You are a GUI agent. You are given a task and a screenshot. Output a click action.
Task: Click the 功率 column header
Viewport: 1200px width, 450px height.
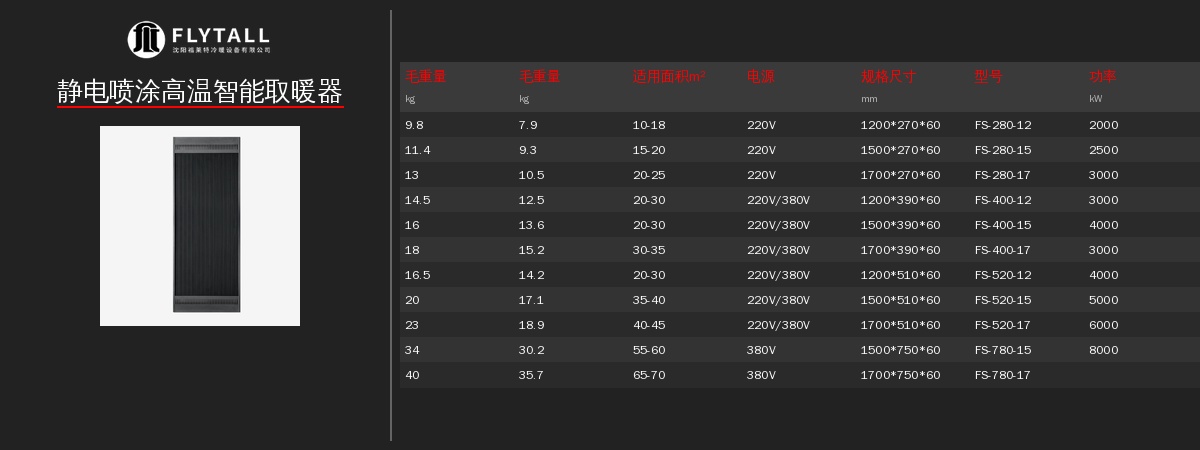click(1103, 76)
